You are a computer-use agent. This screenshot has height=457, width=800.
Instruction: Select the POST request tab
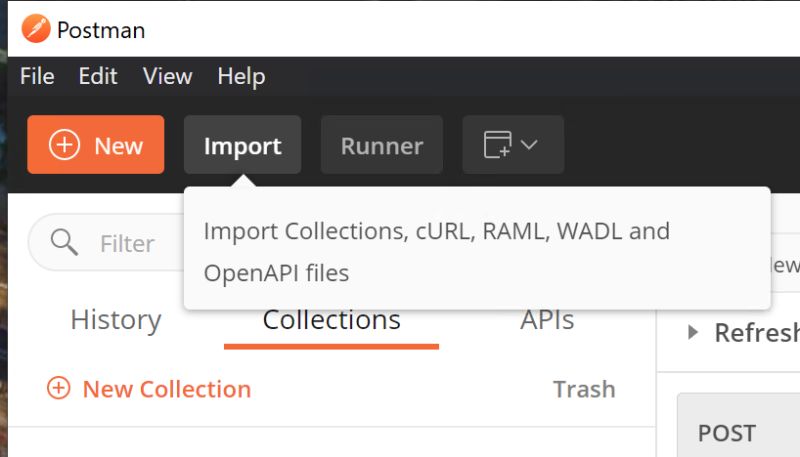pyautogui.click(x=738, y=425)
